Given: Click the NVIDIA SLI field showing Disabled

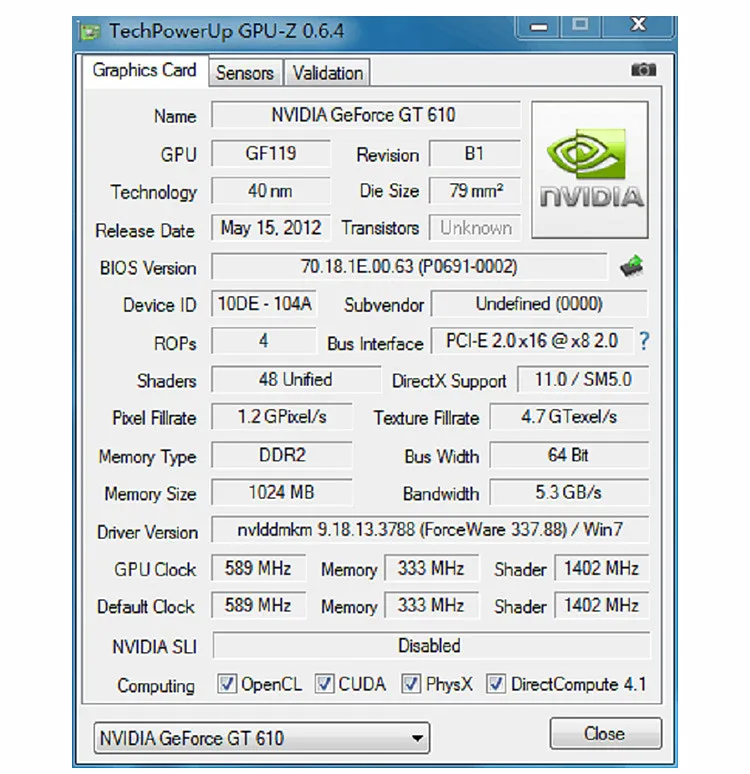Looking at the screenshot, I should click(431, 646).
